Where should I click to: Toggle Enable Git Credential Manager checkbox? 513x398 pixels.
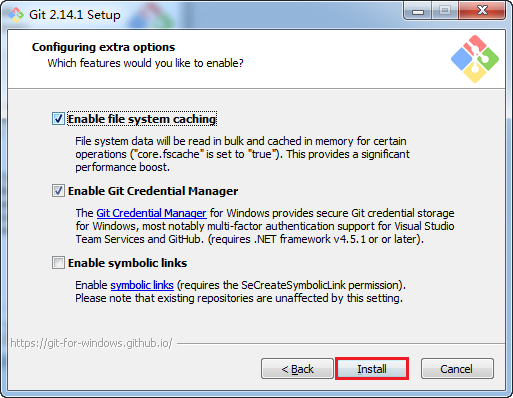[x=58, y=191]
